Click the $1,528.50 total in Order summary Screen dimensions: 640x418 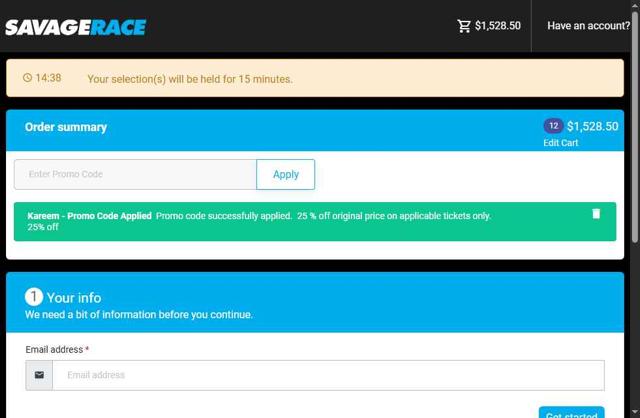(x=592, y=126)
